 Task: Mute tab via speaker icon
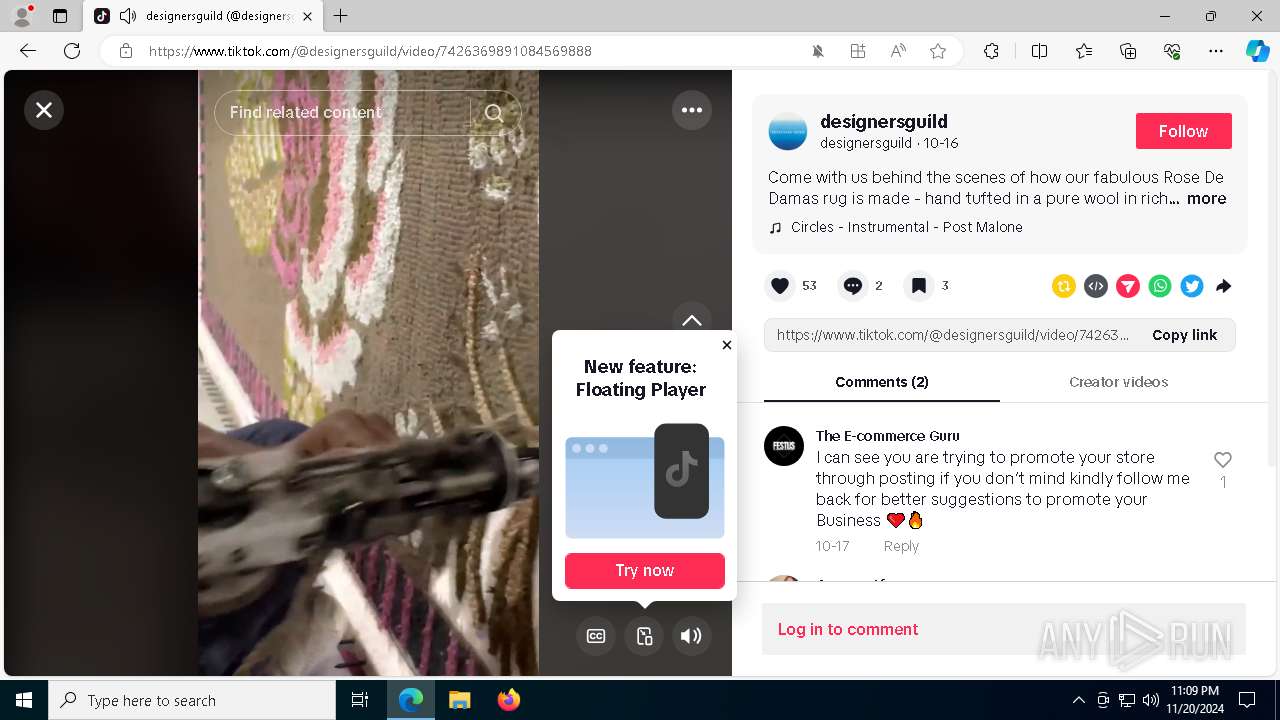[x=128, y=16]
